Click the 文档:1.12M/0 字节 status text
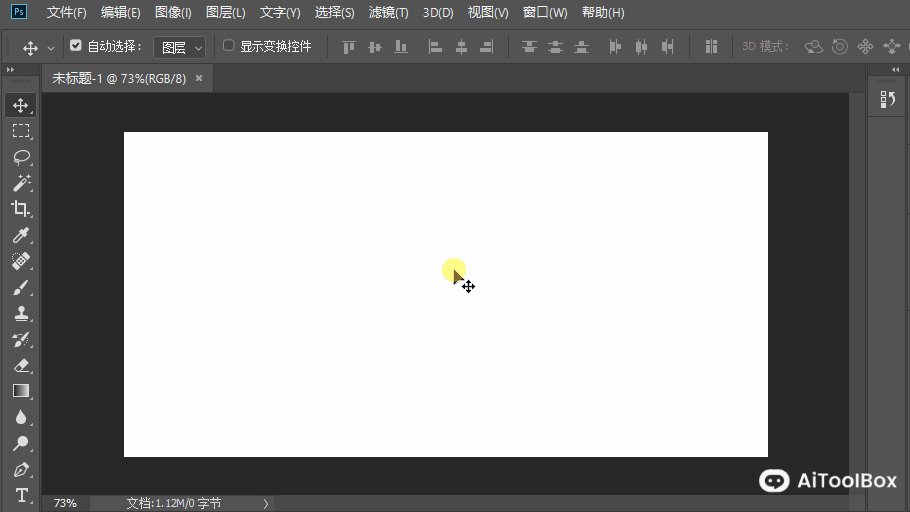The width and height of the screenshot is (910, 512). 174,503
